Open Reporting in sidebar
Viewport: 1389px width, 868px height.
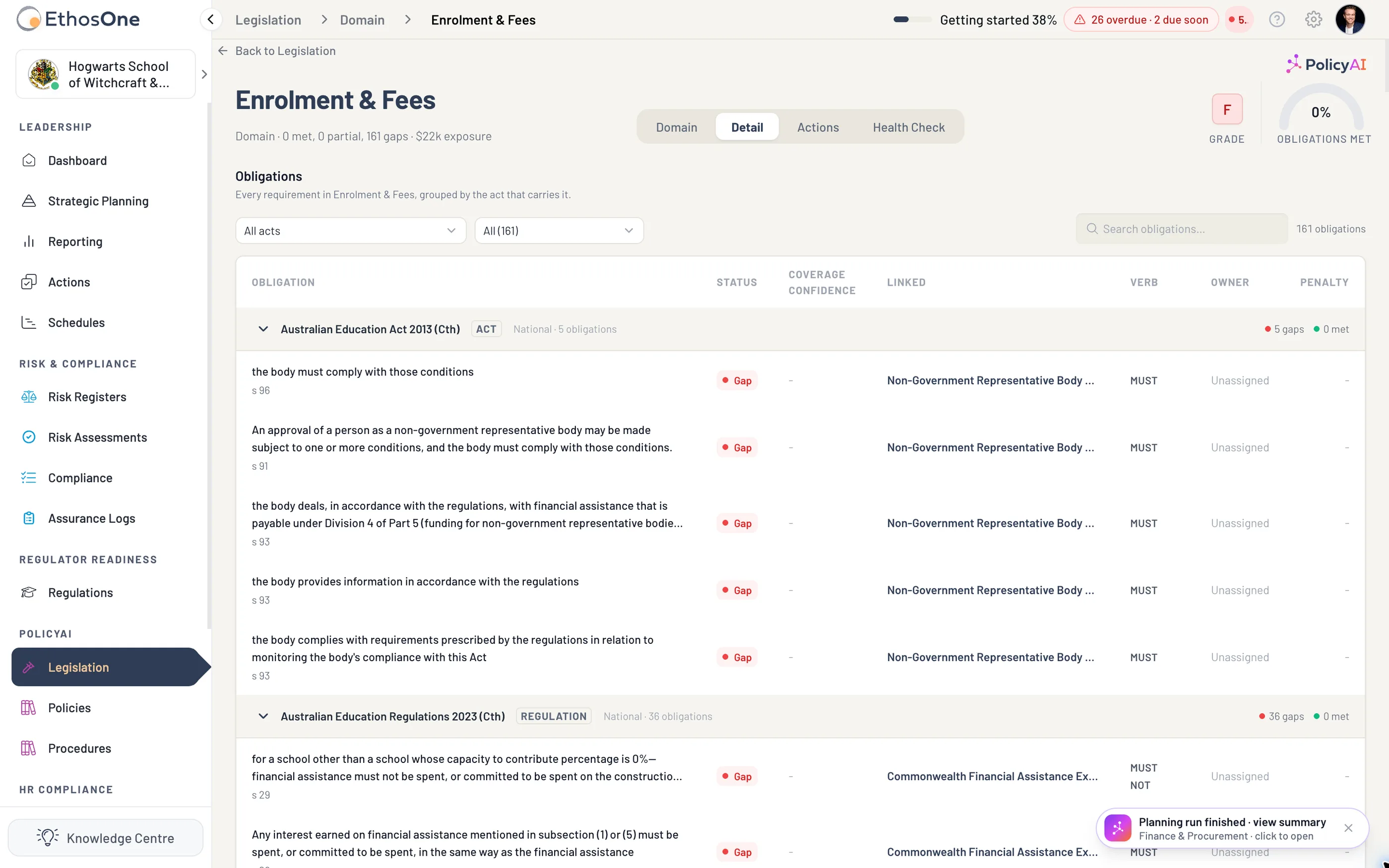75,242
